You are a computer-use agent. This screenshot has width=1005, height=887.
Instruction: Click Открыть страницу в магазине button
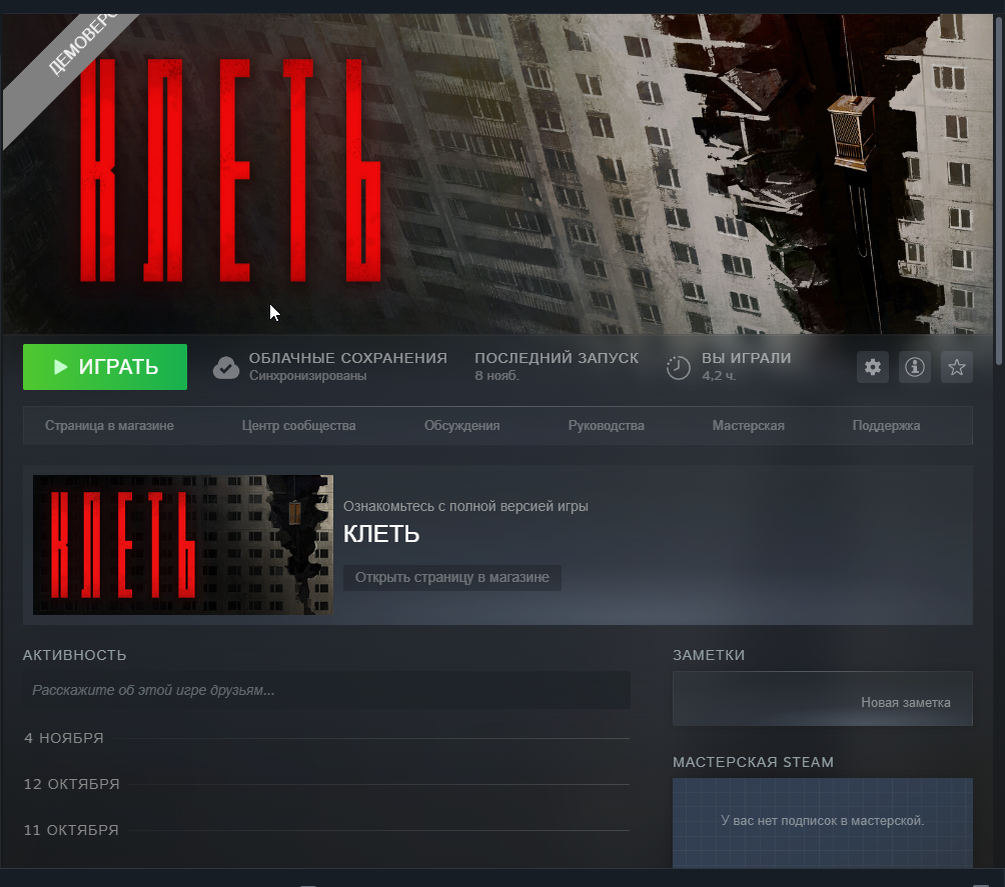point(452,577)
